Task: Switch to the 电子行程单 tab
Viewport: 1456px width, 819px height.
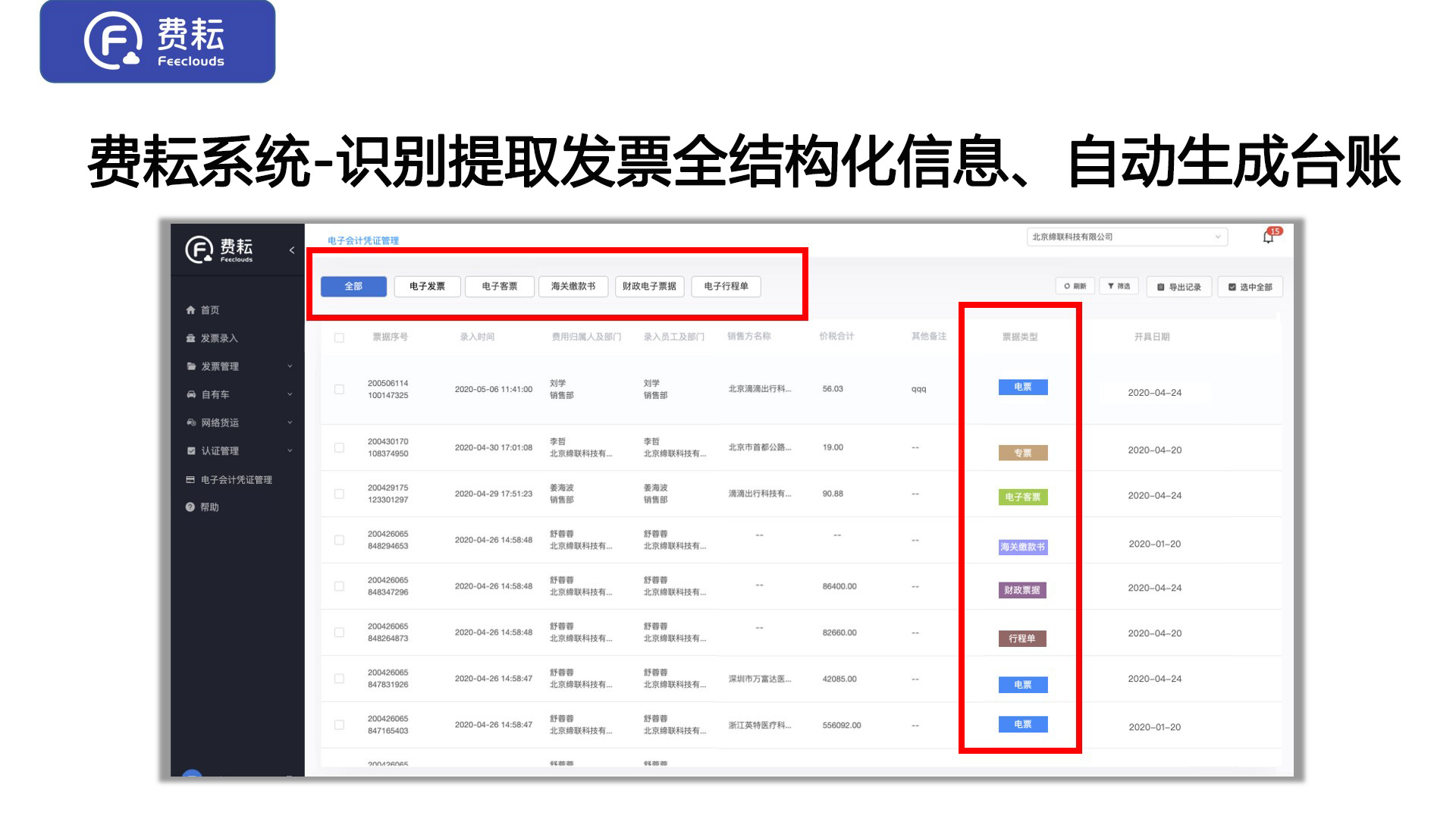Action: pyautogui.click(x=726, y=287)
